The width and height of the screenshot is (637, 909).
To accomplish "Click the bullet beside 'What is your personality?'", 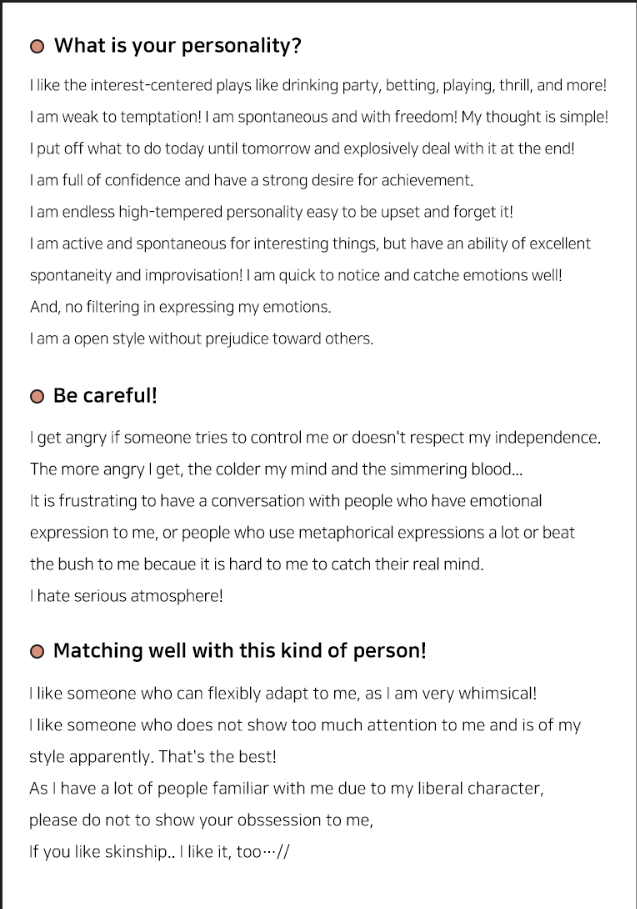I will point(37,46).
